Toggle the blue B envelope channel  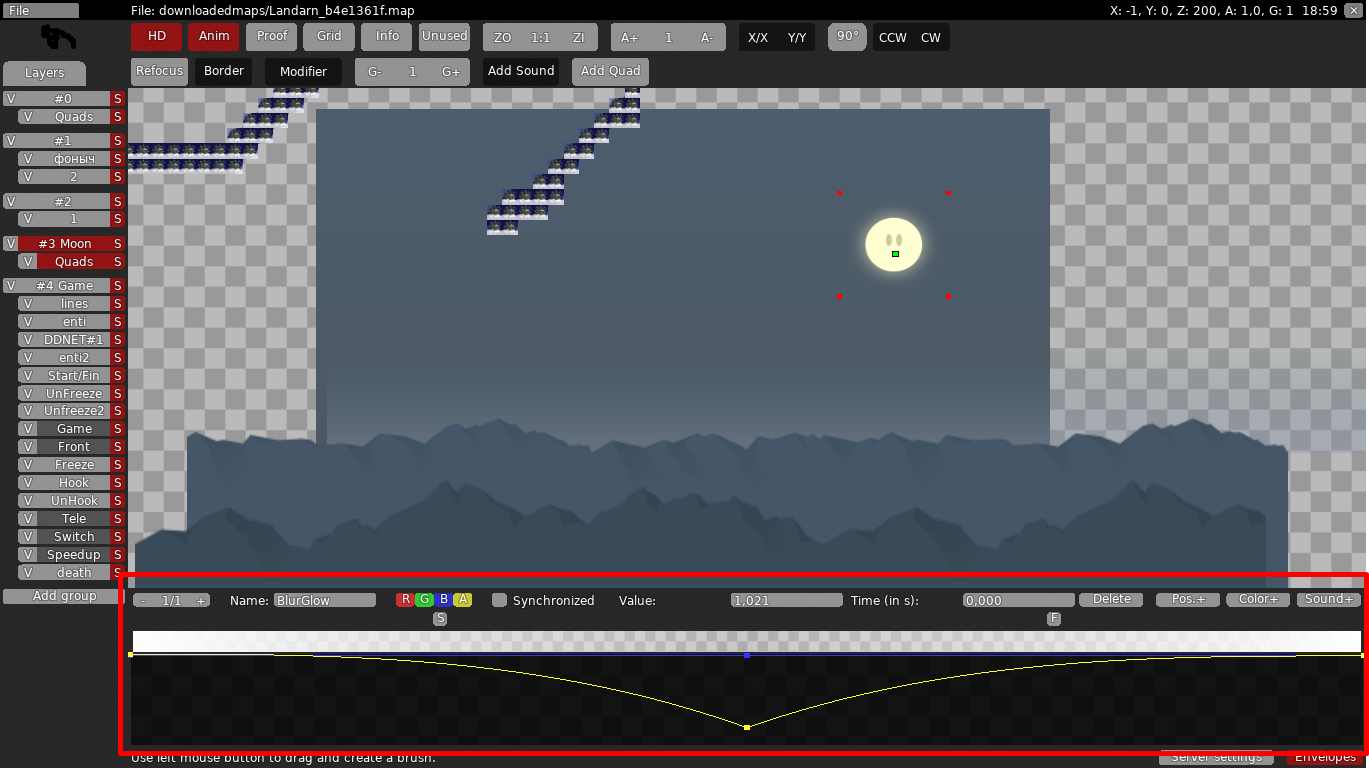click(443, 600)
